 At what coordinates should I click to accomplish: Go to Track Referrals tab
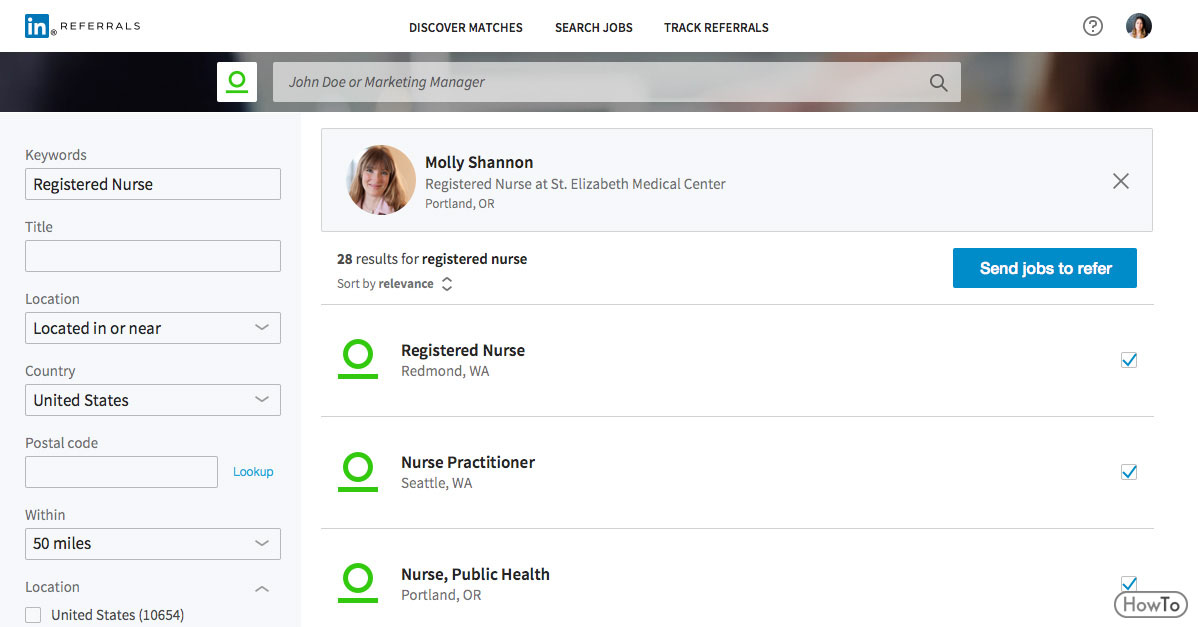pyautogui.click(x=716, y=27)
